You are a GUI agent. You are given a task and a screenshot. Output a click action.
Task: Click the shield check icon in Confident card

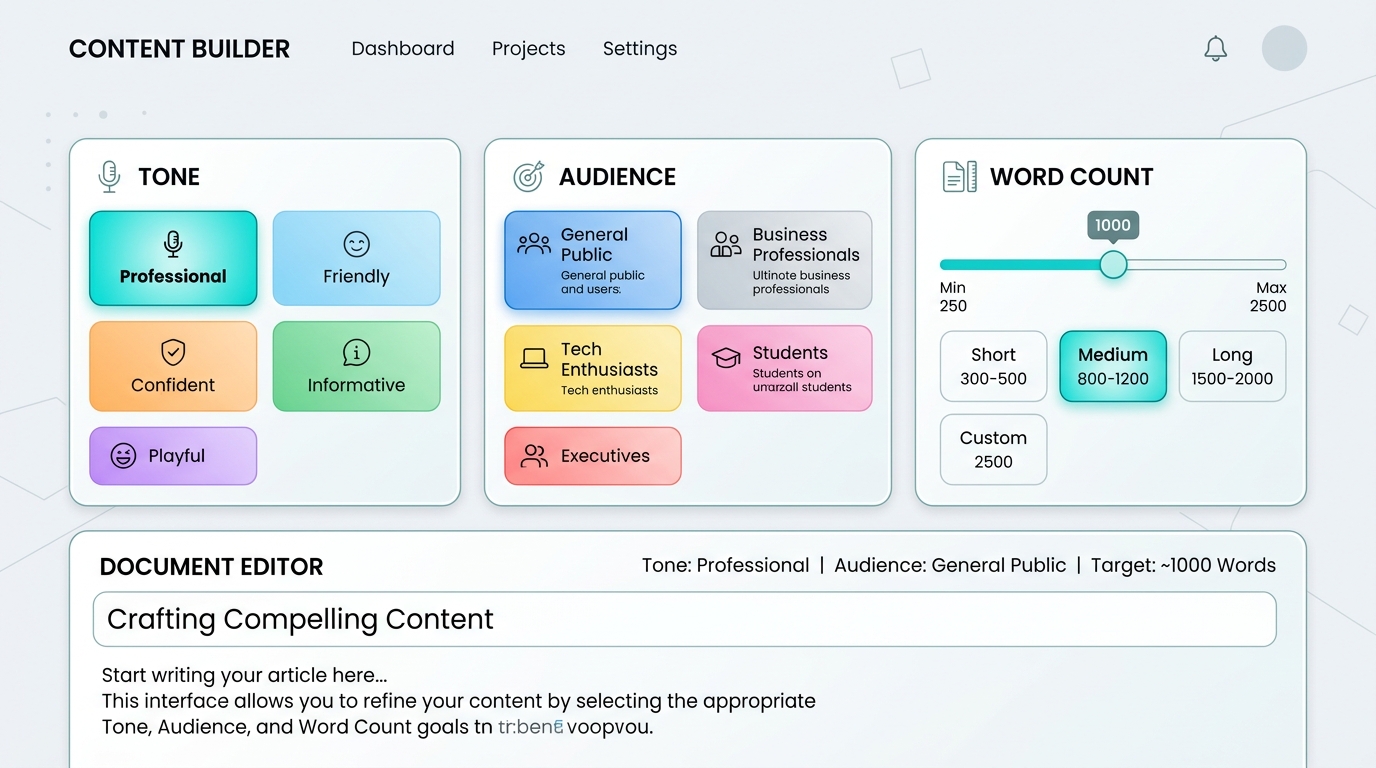(173, 352)
